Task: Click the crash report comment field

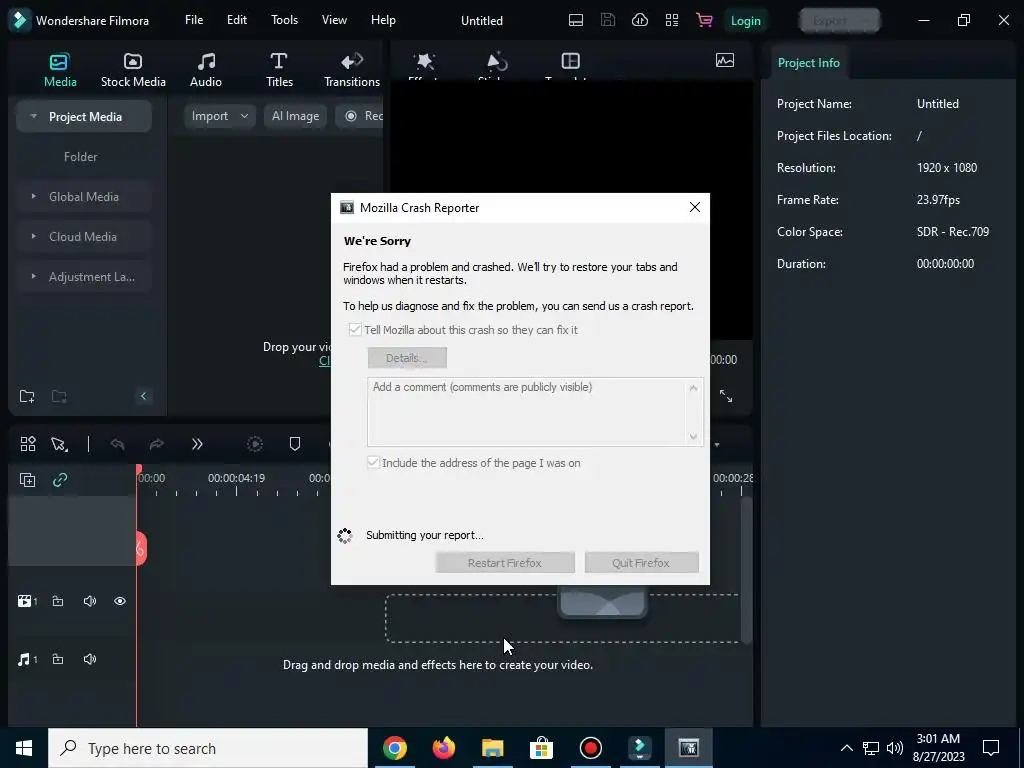Action: click(x=535, y=411)
